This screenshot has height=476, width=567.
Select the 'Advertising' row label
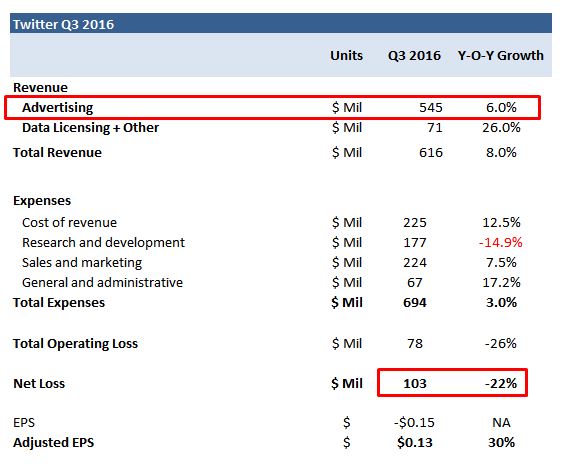pos(57,107)
